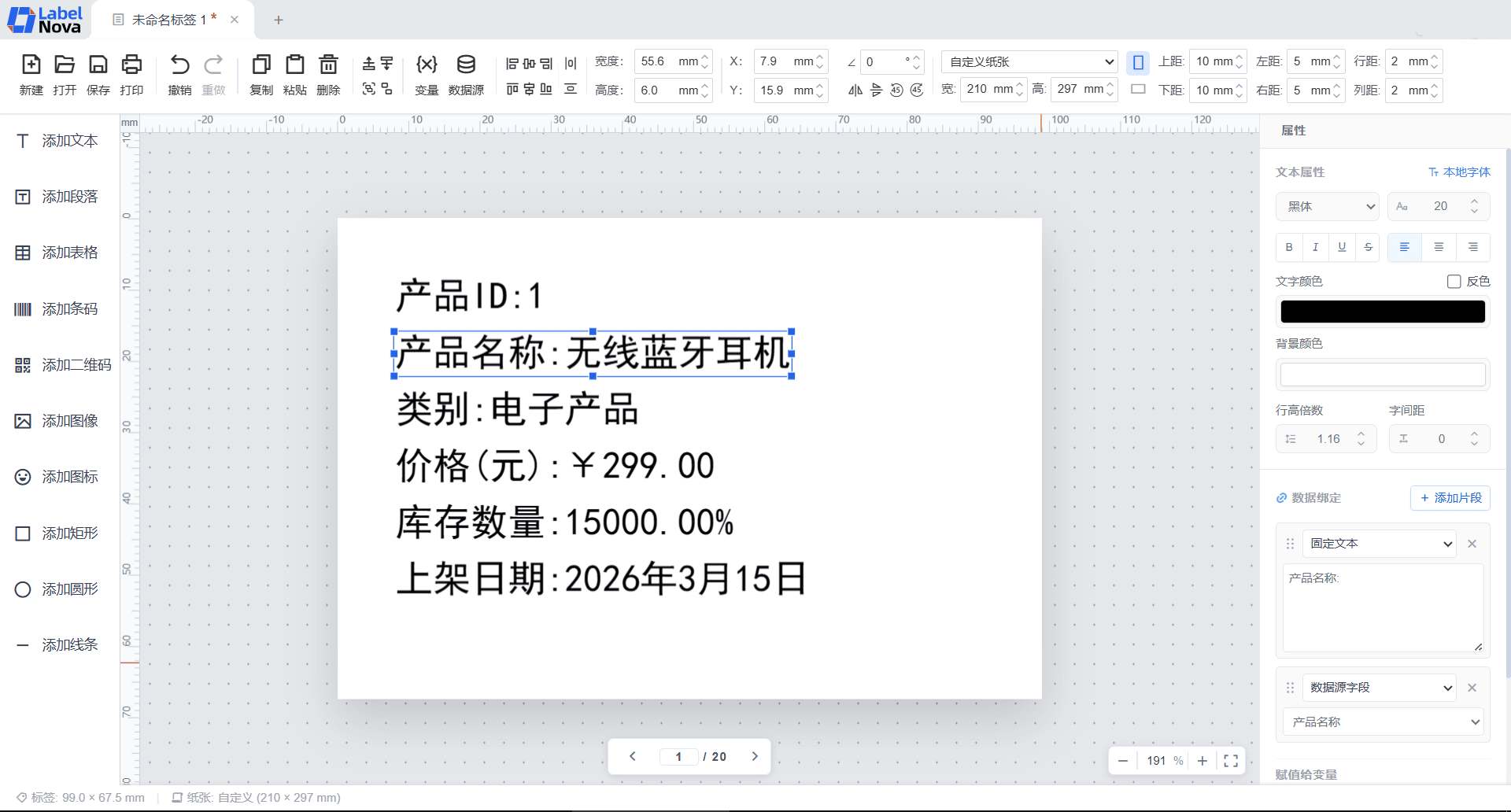Click the 数据源 data source icon
1511x812 pixels.
(466, 74)
